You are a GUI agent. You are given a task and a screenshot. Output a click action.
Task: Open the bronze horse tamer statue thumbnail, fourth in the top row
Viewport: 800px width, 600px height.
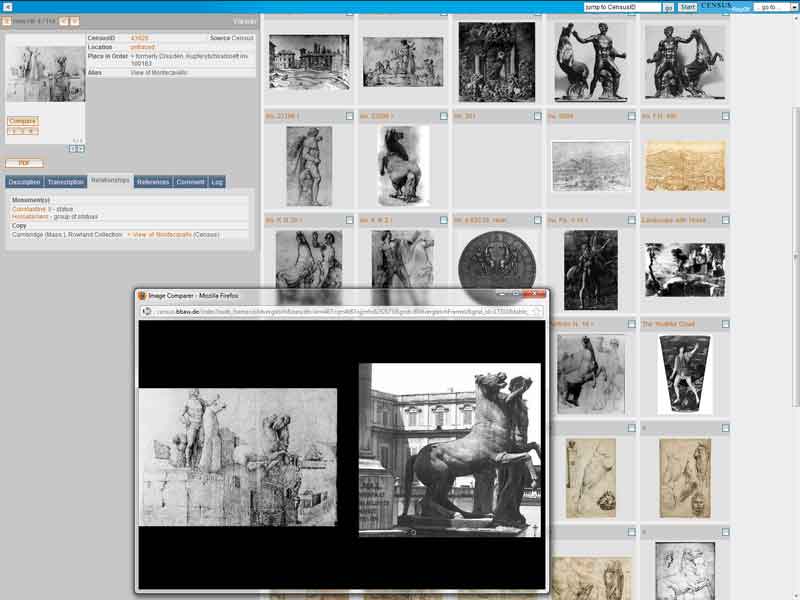[x=591, y=62]
